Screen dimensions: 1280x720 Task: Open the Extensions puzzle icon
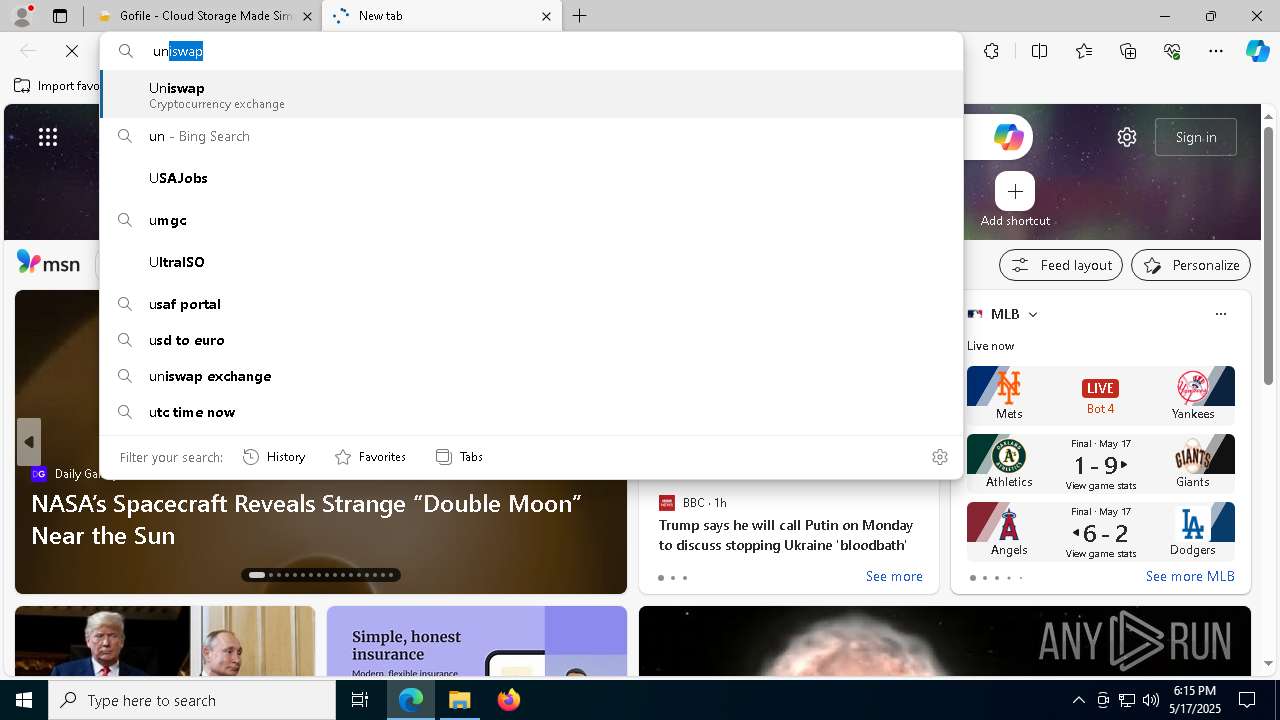click(x=991, y=51)
